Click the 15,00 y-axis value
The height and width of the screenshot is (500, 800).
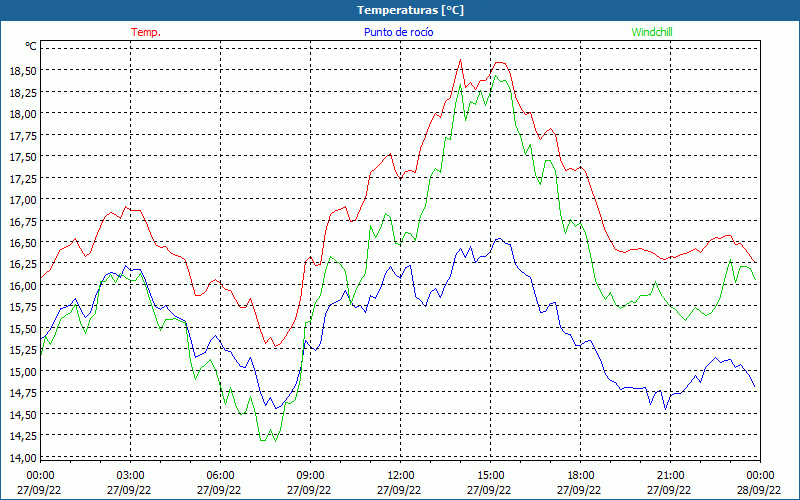[x=23, y=371]
